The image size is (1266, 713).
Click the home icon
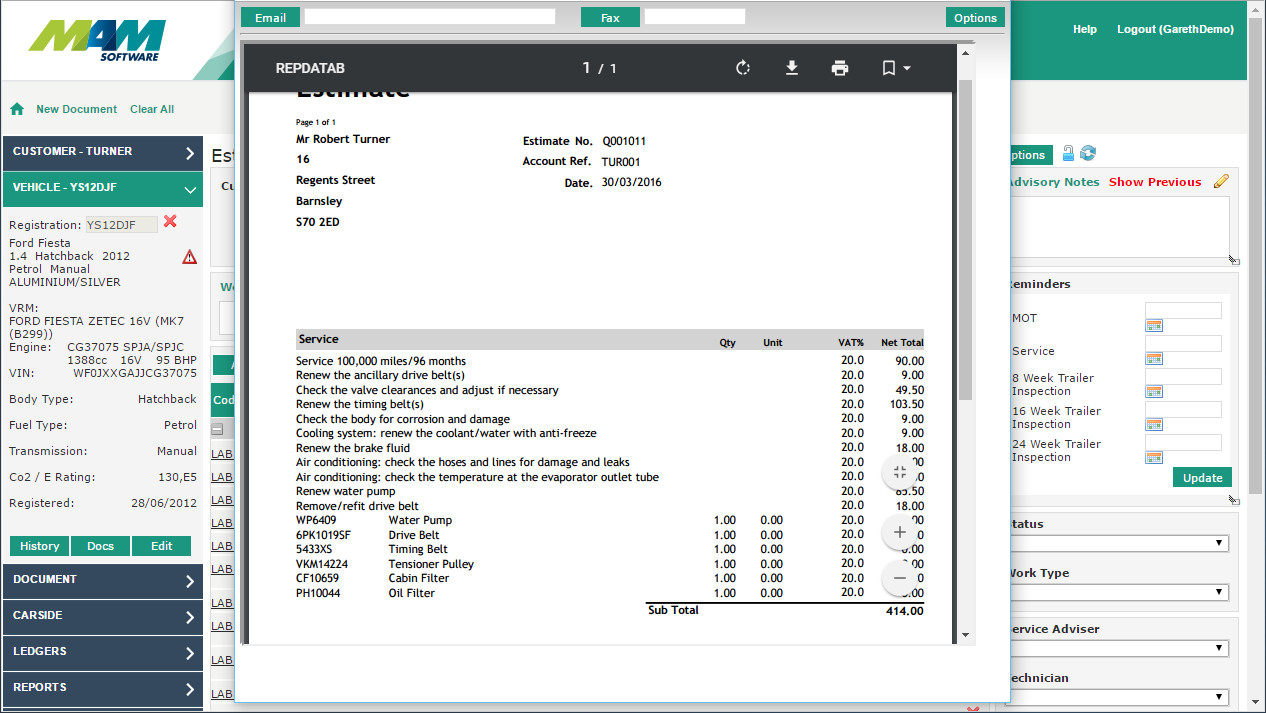[x=17, y=109]
